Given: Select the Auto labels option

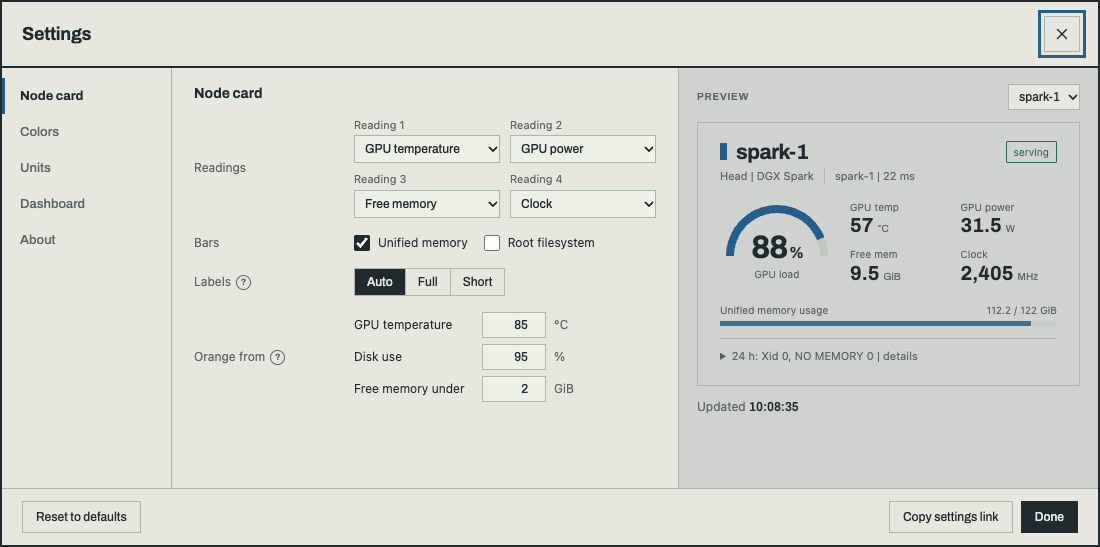Looking at the screenshot, I should click(x=380, y=282).
